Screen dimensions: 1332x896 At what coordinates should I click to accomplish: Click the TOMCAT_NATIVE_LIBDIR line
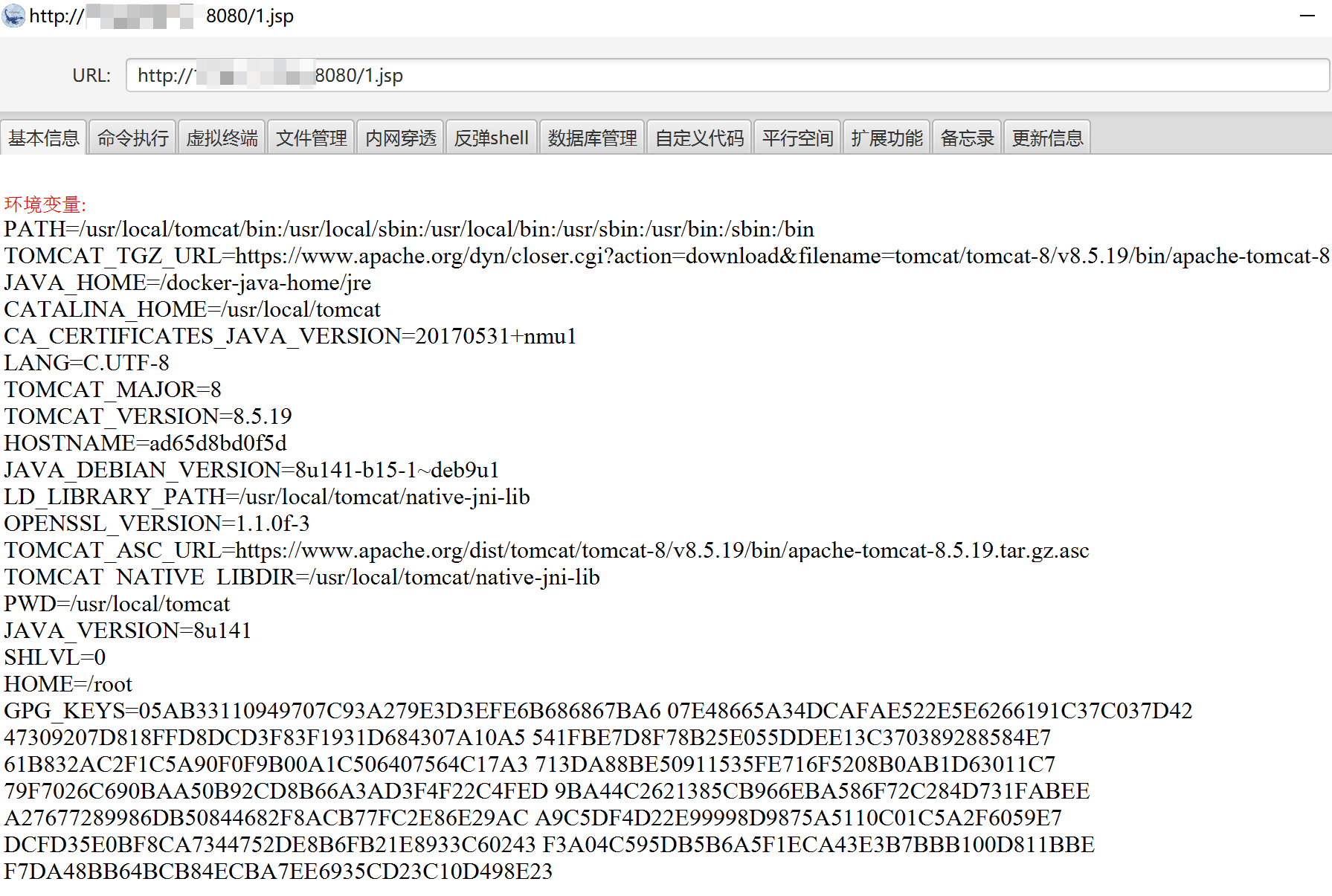(x=302, y=577)
